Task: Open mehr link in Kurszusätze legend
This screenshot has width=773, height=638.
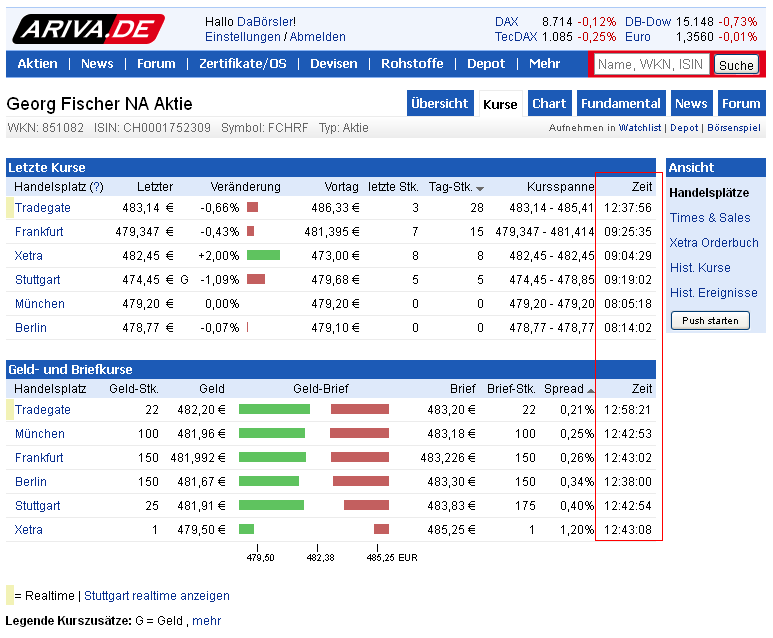Action: click(207, 621)
